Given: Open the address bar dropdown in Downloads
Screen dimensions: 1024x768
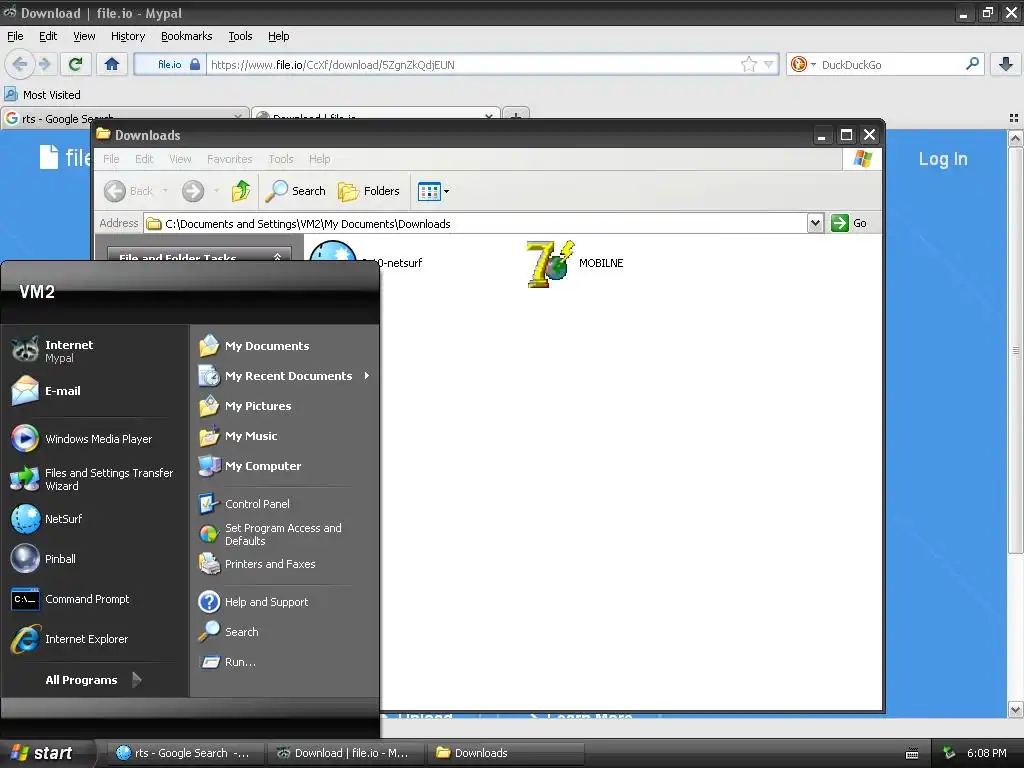Looking at the screenshot, I should pos(814,223).
